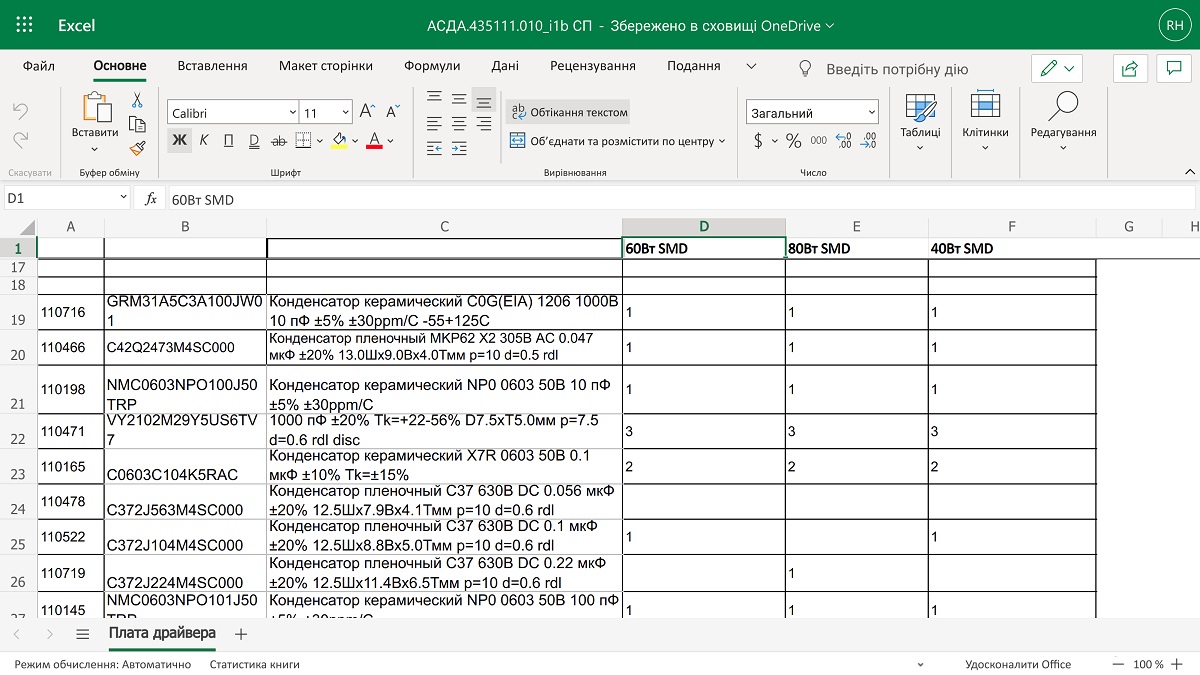
Task: Apply percent style format
Action: (x=793, y=141)
